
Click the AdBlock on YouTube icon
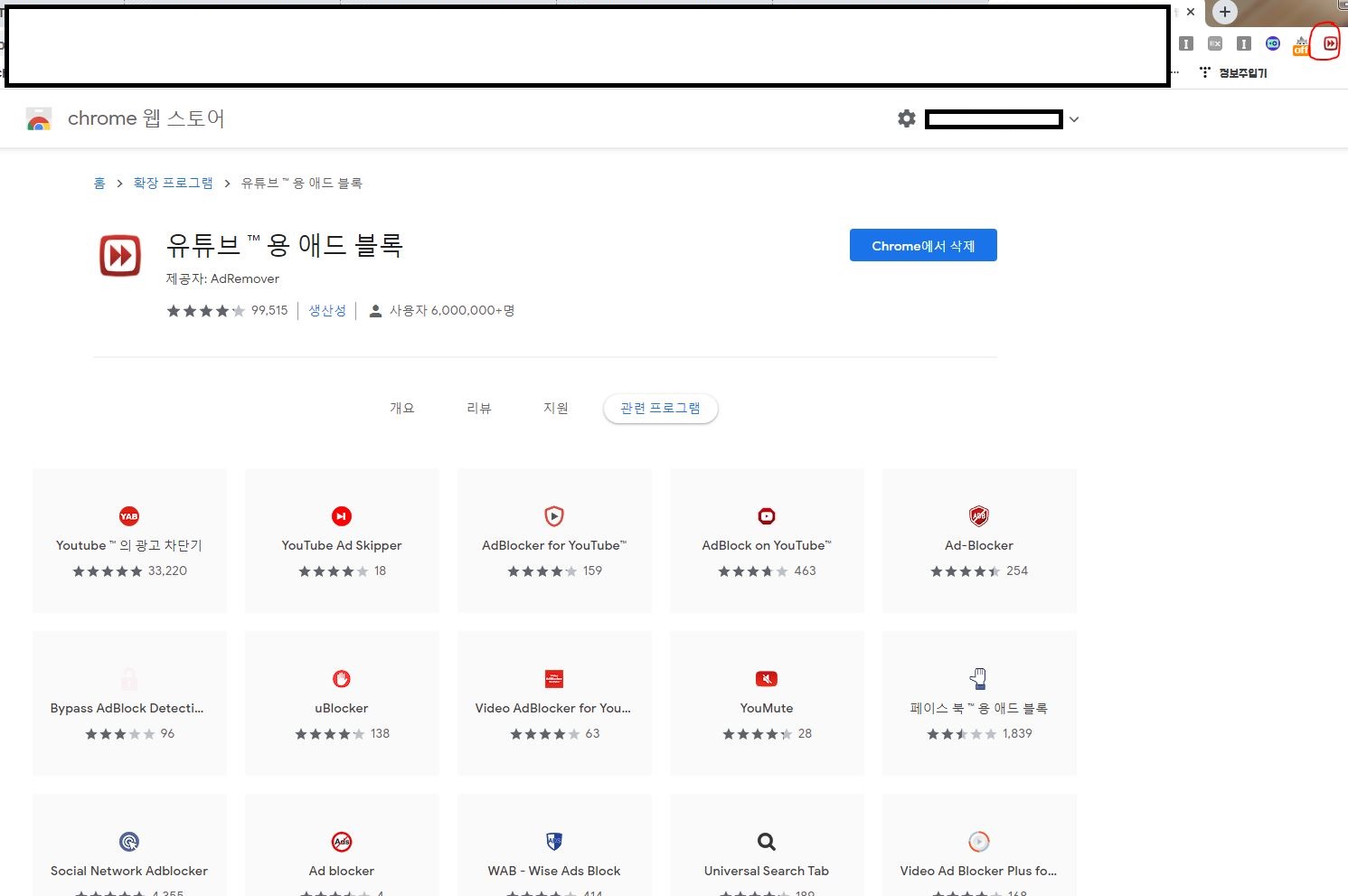tap(767, 516)
